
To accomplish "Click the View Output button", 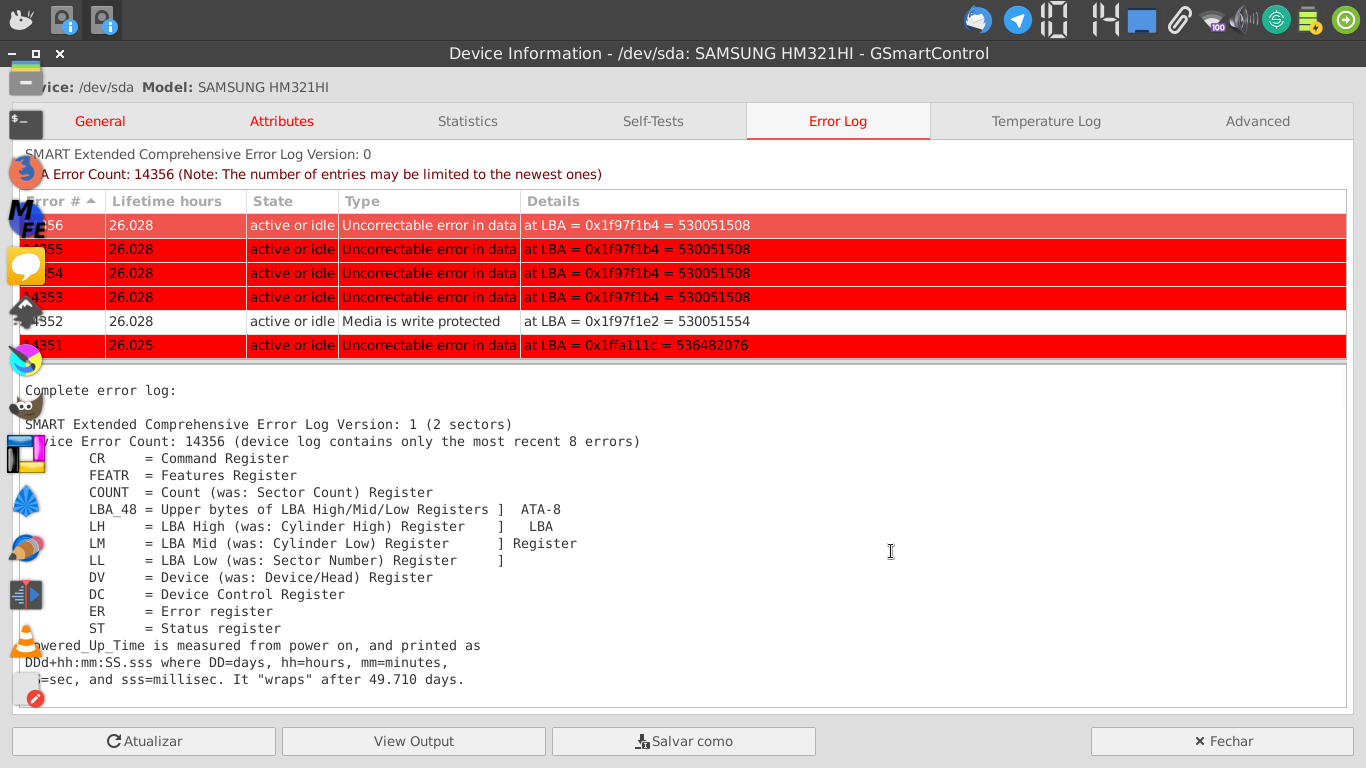I will coord(414,741).
